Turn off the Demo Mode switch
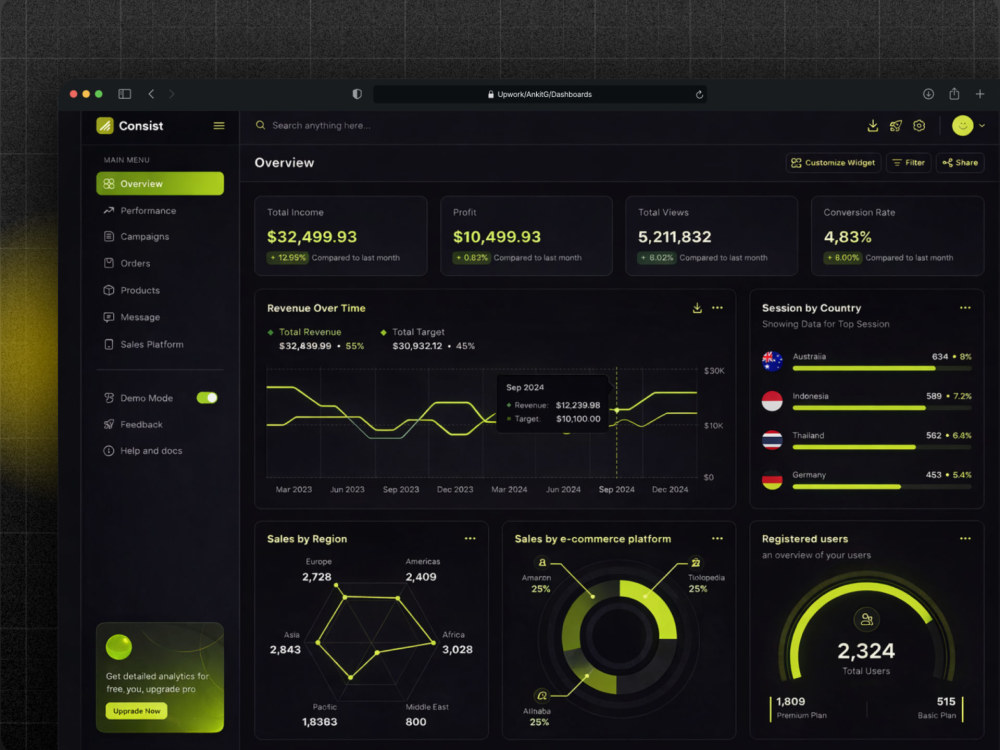This screenshot has width=1000, height=750. pyautogui.click(x=207, y=398)
